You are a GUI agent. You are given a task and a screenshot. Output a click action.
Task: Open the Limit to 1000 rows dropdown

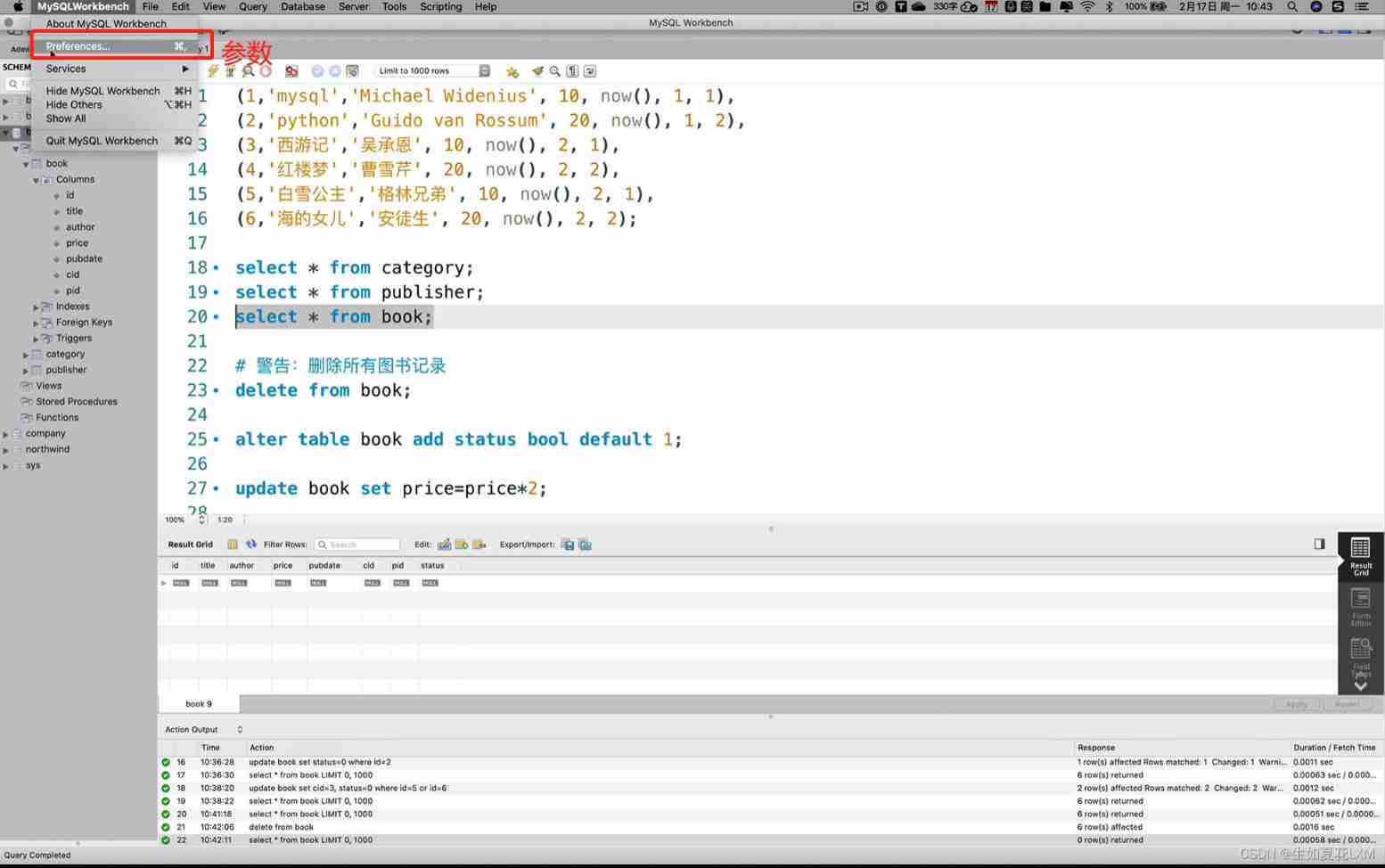(433, 71)
